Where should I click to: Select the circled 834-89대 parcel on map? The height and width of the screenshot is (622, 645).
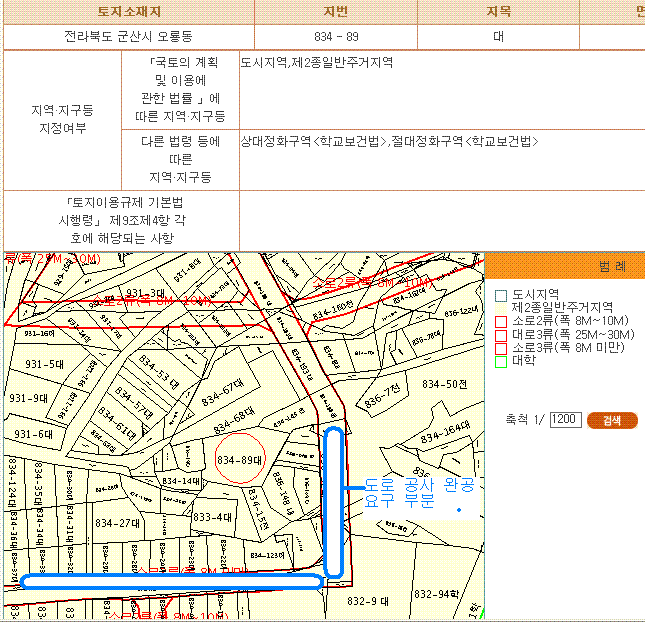click(239, 460)
